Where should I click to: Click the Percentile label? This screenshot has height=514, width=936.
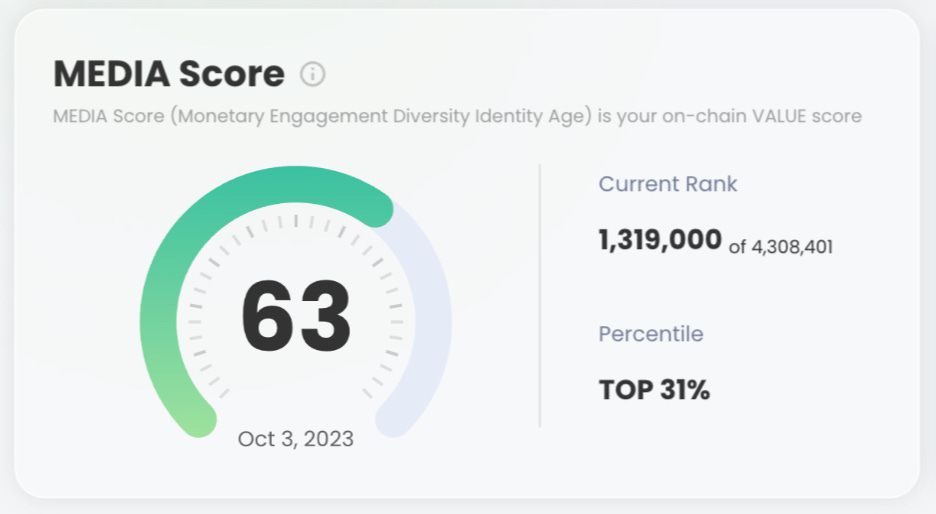click(651, 334)
